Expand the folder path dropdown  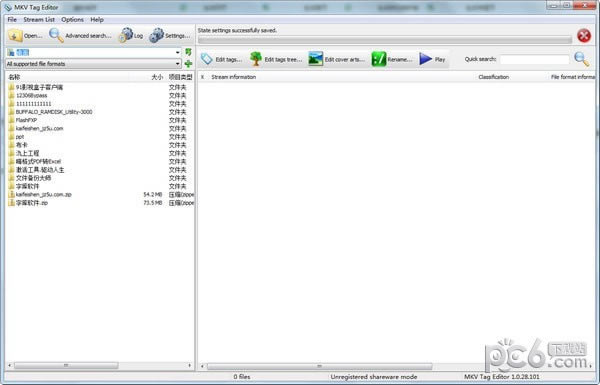[178, 52]
